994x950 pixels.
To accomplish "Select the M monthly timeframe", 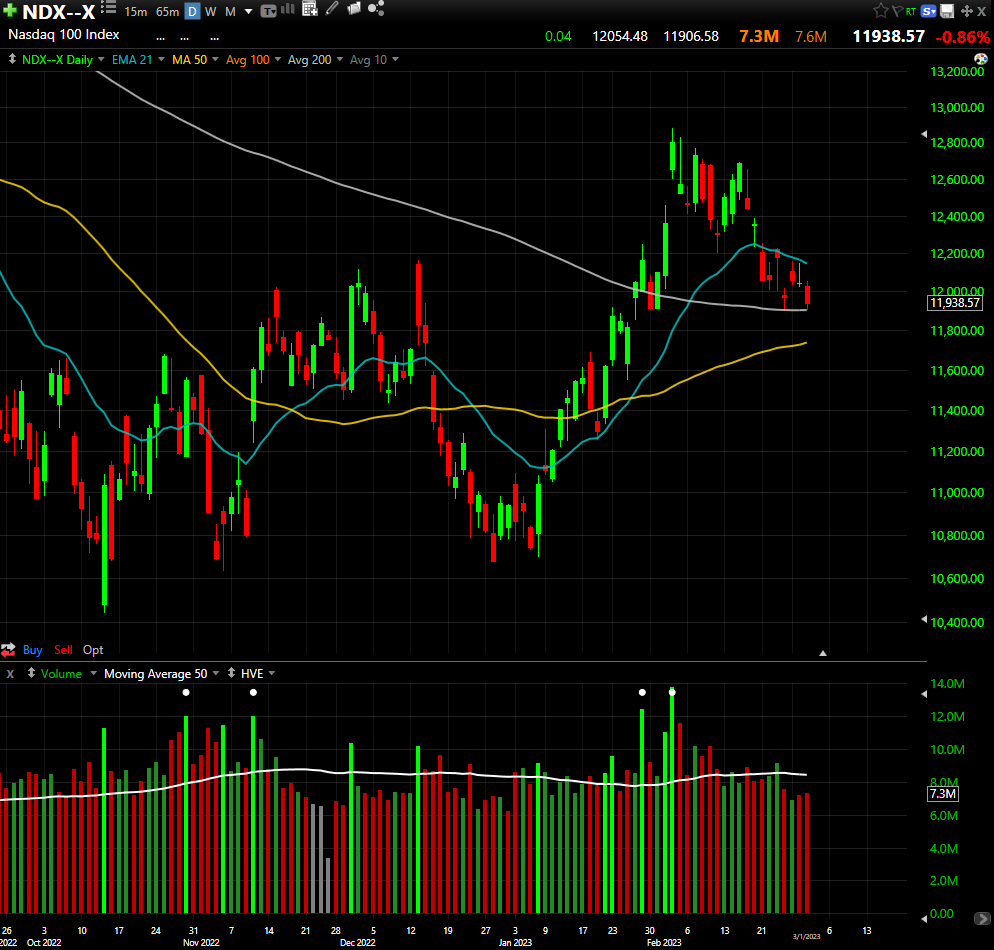I will 230,11.
